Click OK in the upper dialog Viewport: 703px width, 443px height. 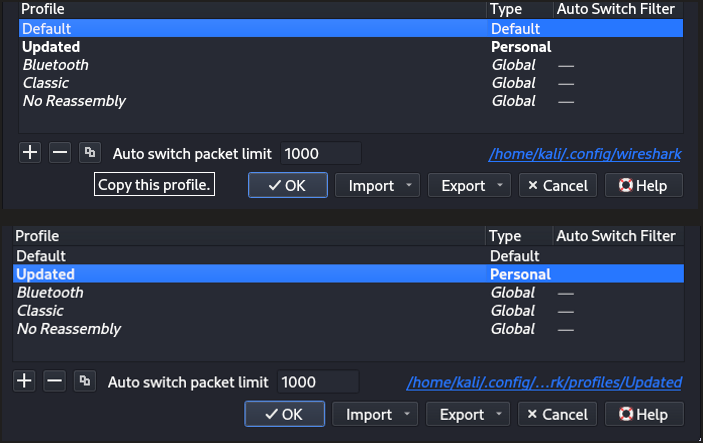coord(288,185)
